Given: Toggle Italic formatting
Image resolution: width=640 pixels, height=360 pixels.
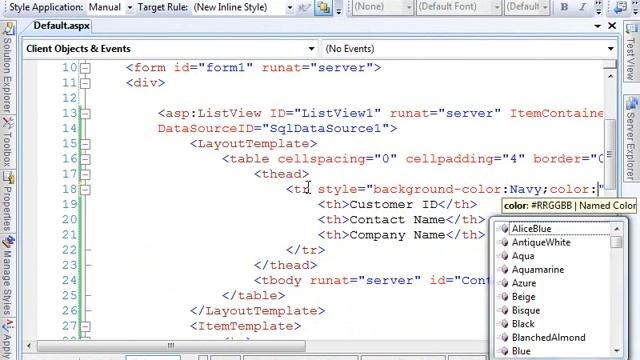Looking at the screenshot, I should pyautogui.click(x=582, y=7).
